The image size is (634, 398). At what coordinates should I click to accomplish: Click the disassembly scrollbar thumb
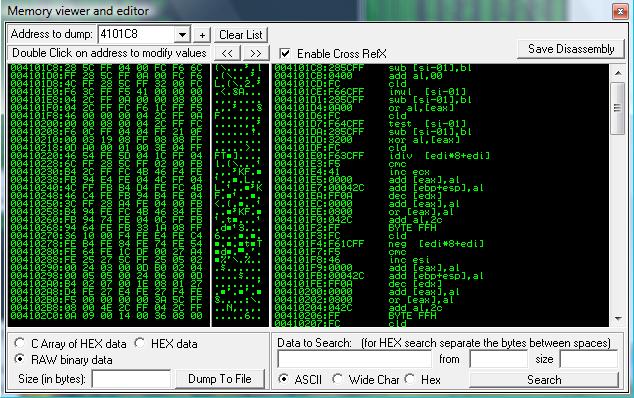(618, 108)
